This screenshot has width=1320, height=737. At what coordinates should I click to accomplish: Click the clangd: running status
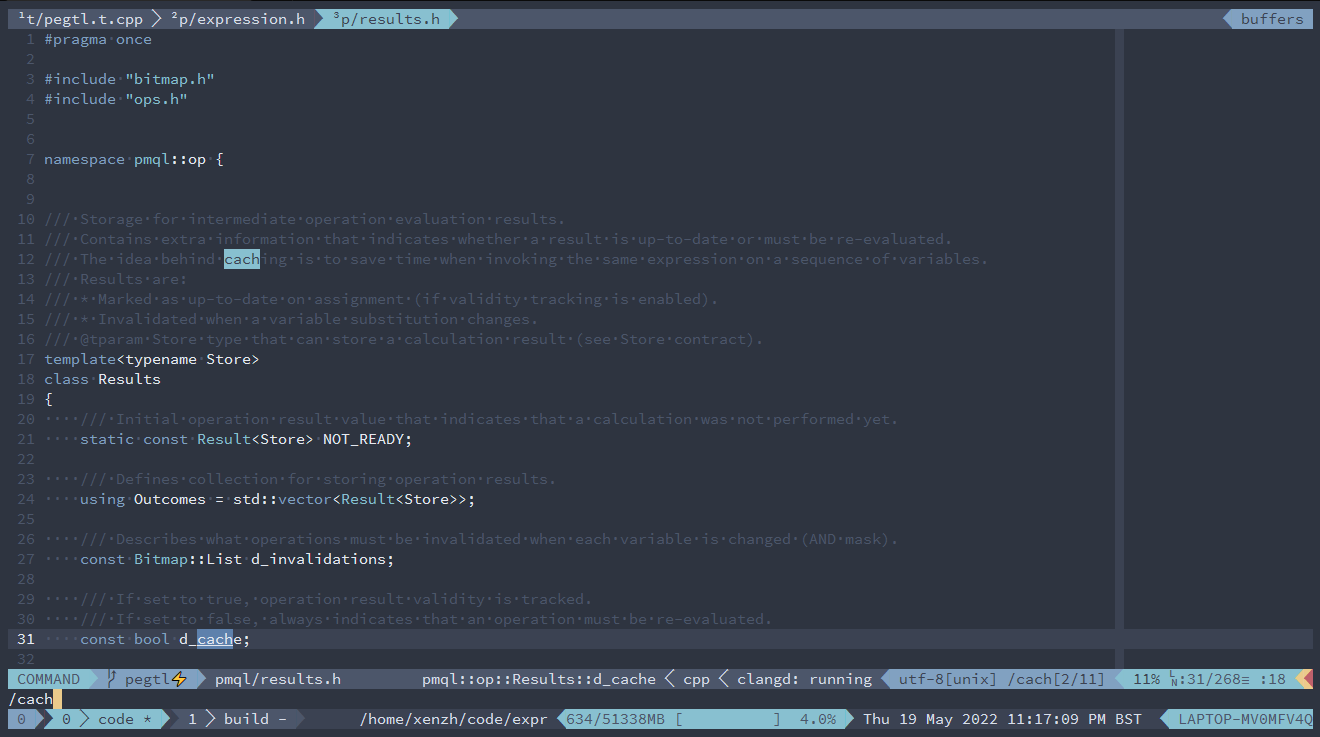tap(805, 679)
